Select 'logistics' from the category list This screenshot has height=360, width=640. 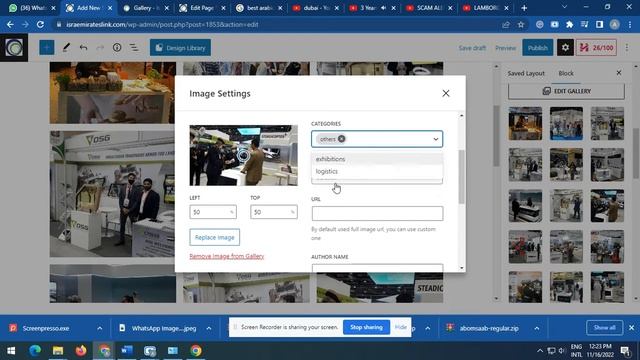pyautogui.click(x=377, y=171)
